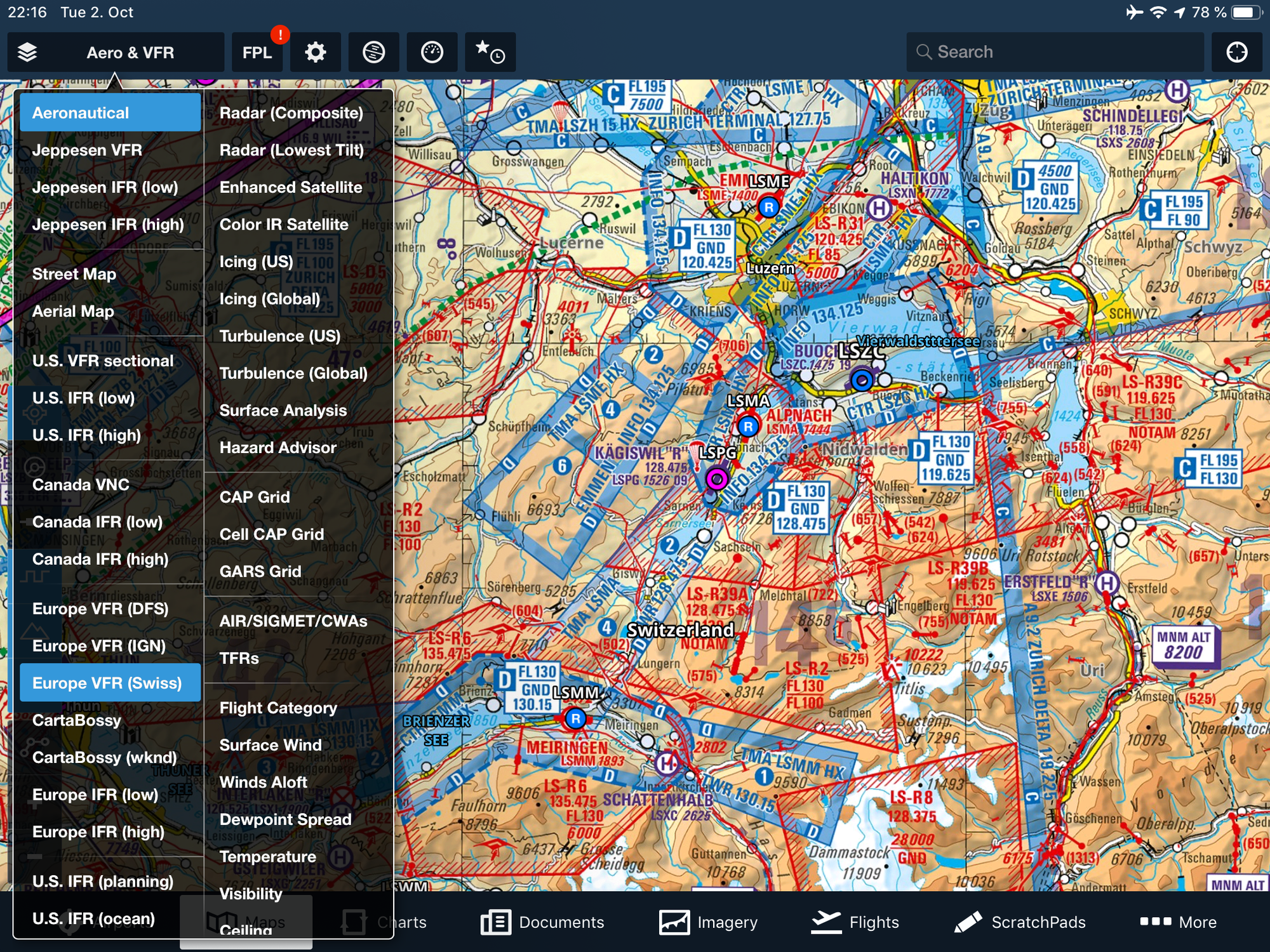
Task: Open Imagery tab at bottom
Action: pos(708,922)
